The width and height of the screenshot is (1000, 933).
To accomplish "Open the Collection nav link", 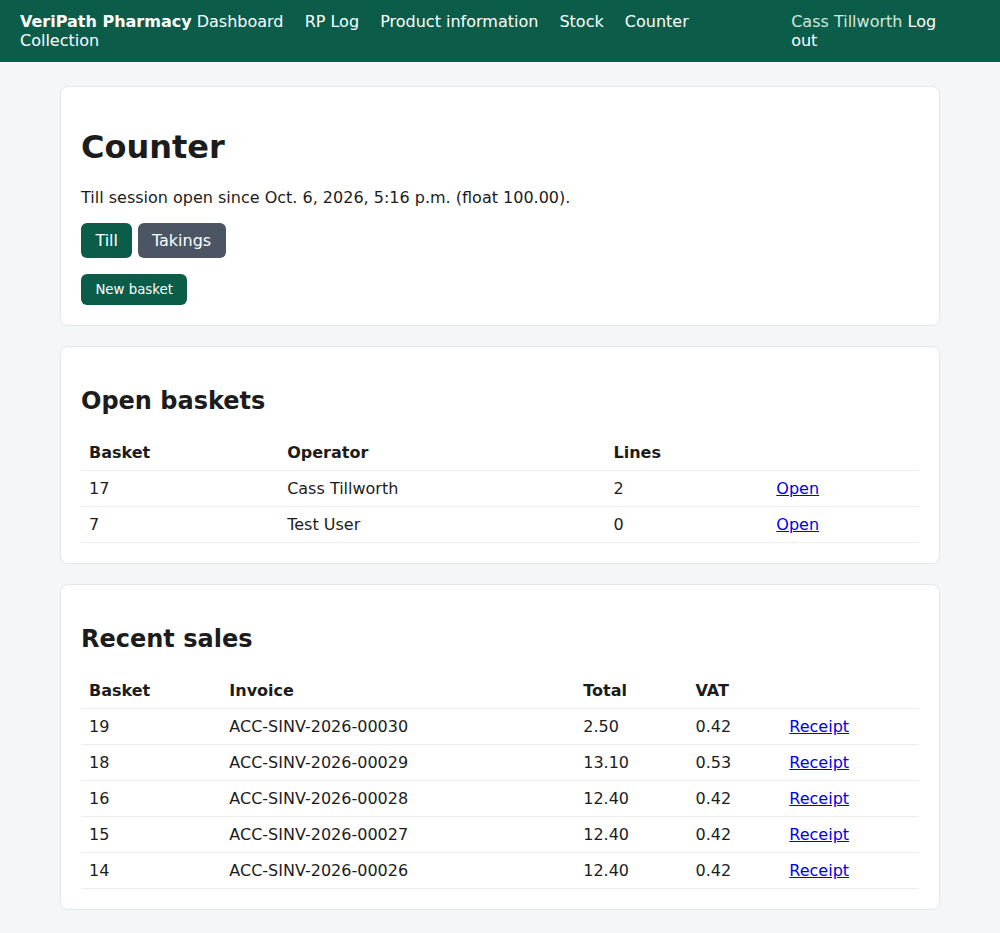I will point(59,40).
